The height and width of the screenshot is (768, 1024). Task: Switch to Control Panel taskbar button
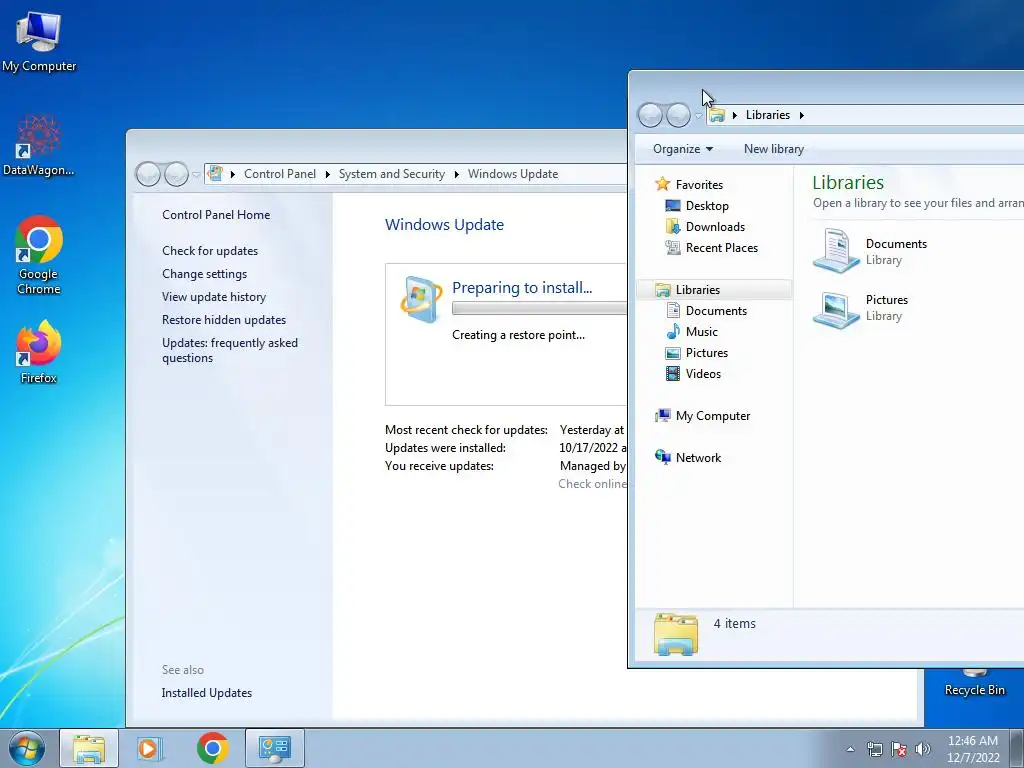(274, 748)
